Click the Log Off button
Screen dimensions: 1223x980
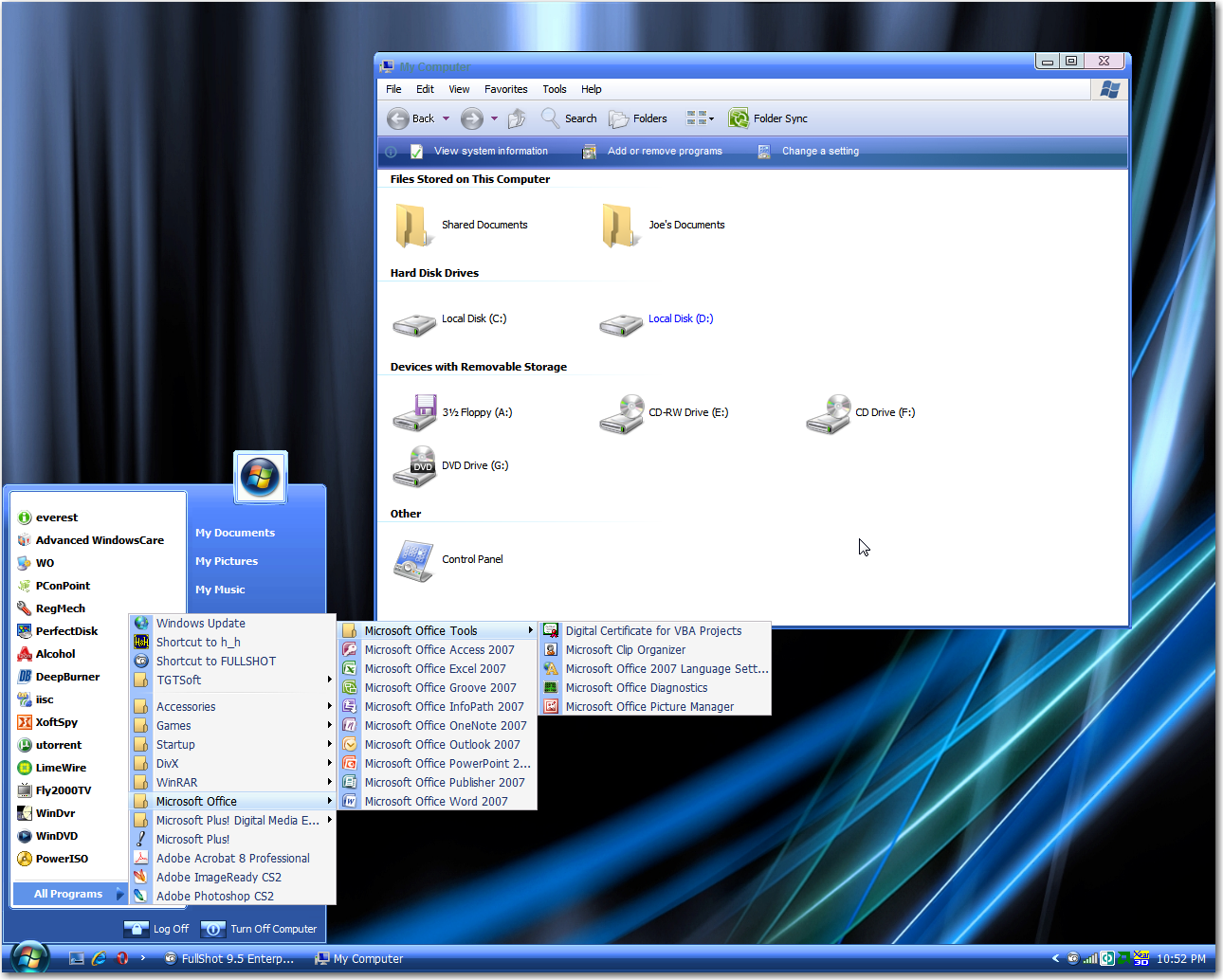click(157, 930)
